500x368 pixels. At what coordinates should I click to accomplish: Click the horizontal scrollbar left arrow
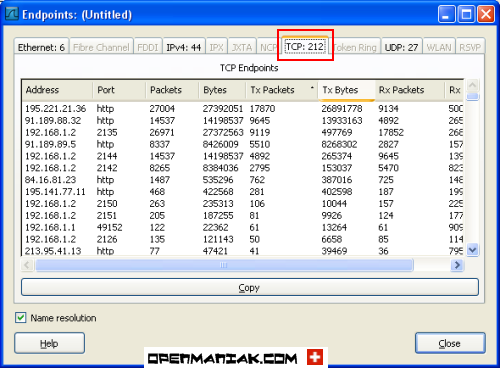(x=27, y=265)
